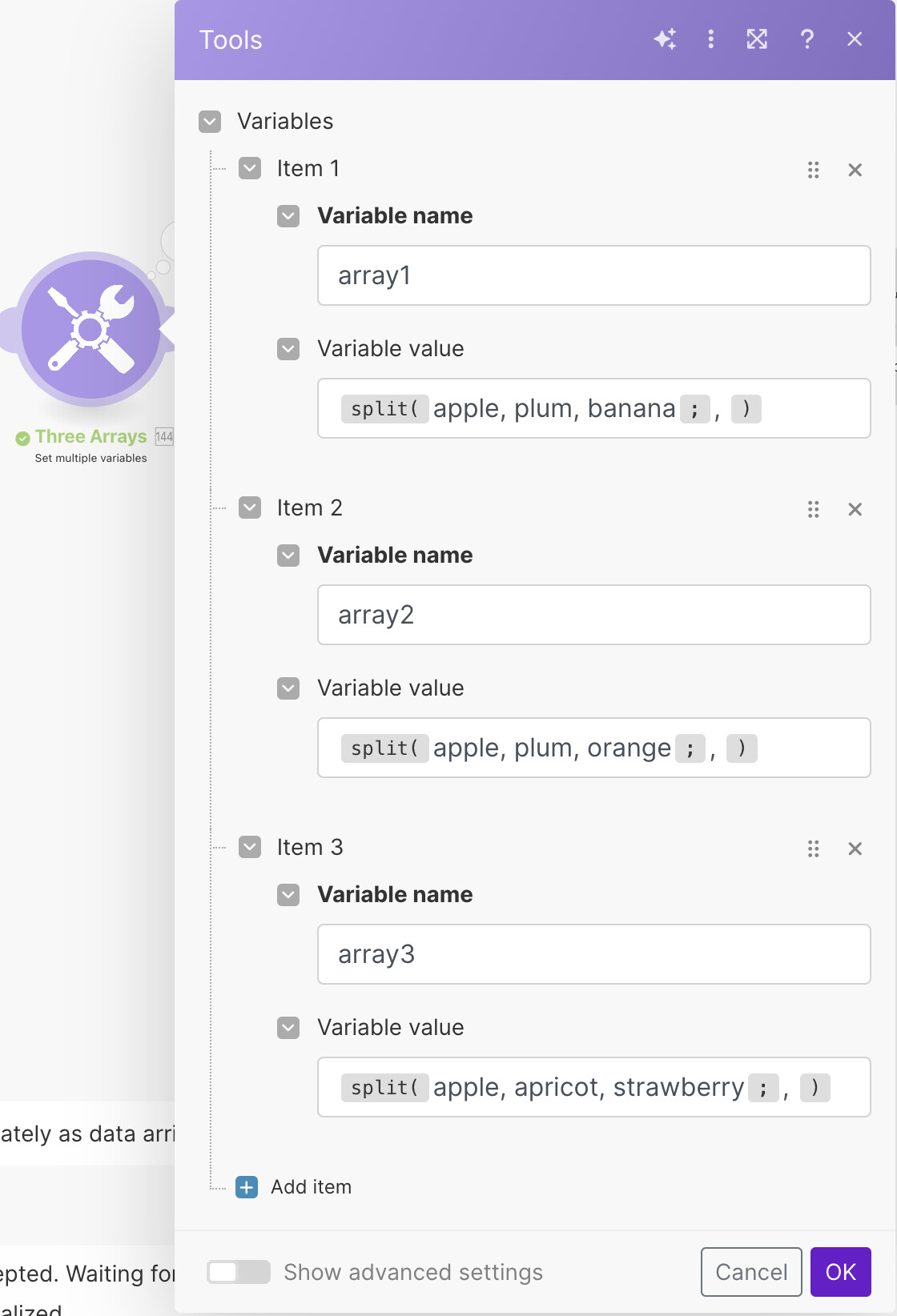Click the array2 variable name field
897x1316 pixels.
[x=593, y=615]
